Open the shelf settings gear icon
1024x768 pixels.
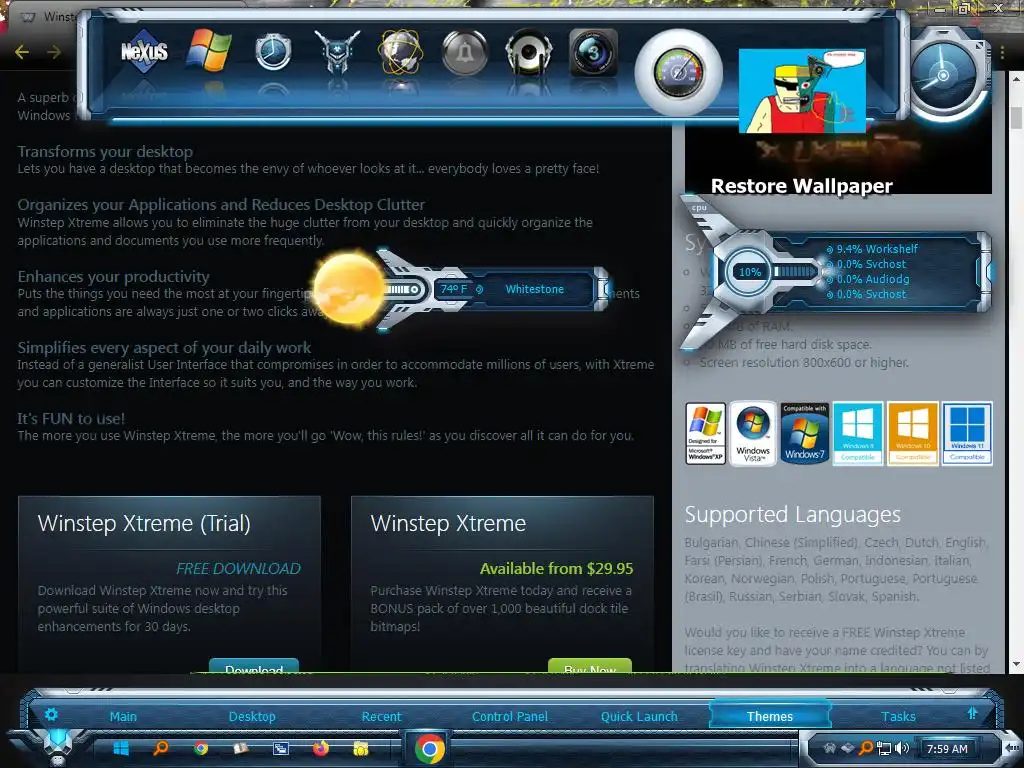pos(51,714)
